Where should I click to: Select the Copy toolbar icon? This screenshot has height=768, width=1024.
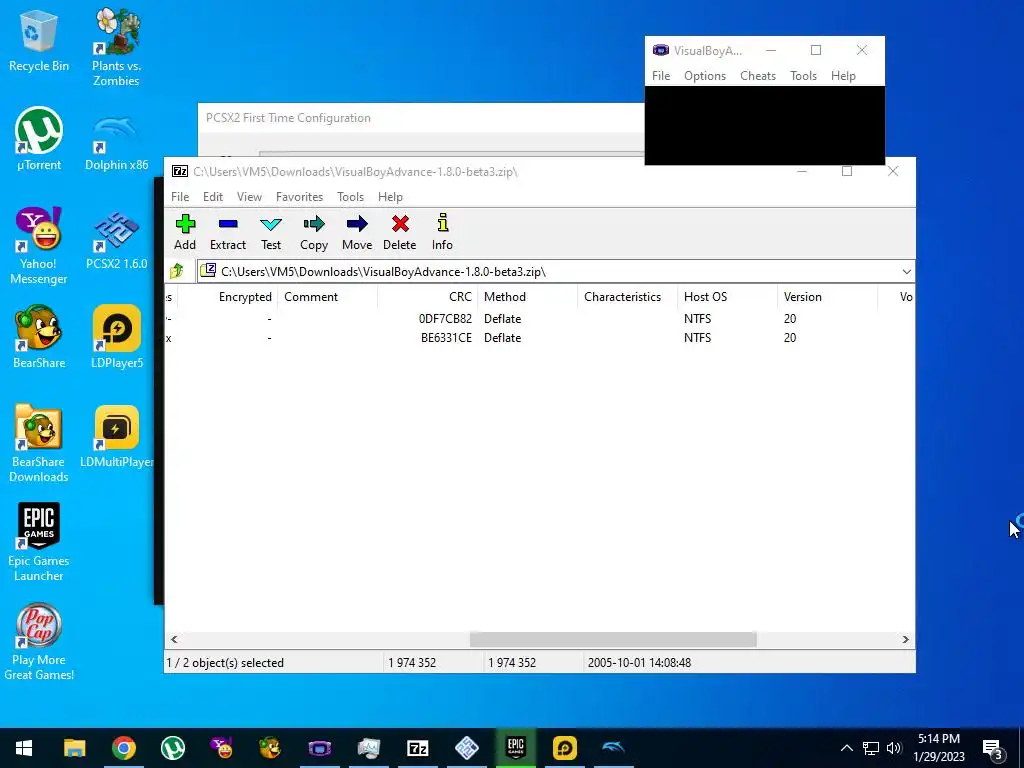[x=313, y=232]
